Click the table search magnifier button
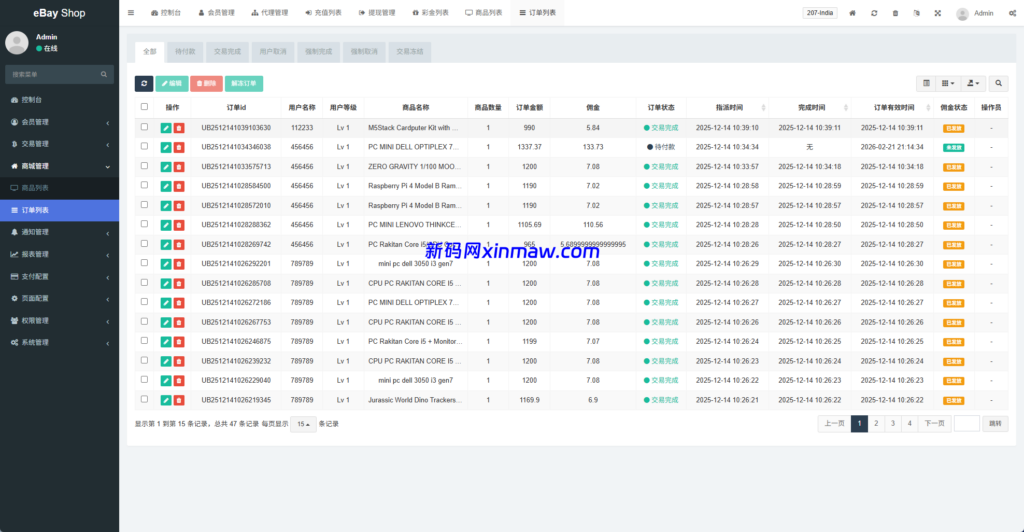Viewport: 1024px width, 532px height. [x=999, y=84]
